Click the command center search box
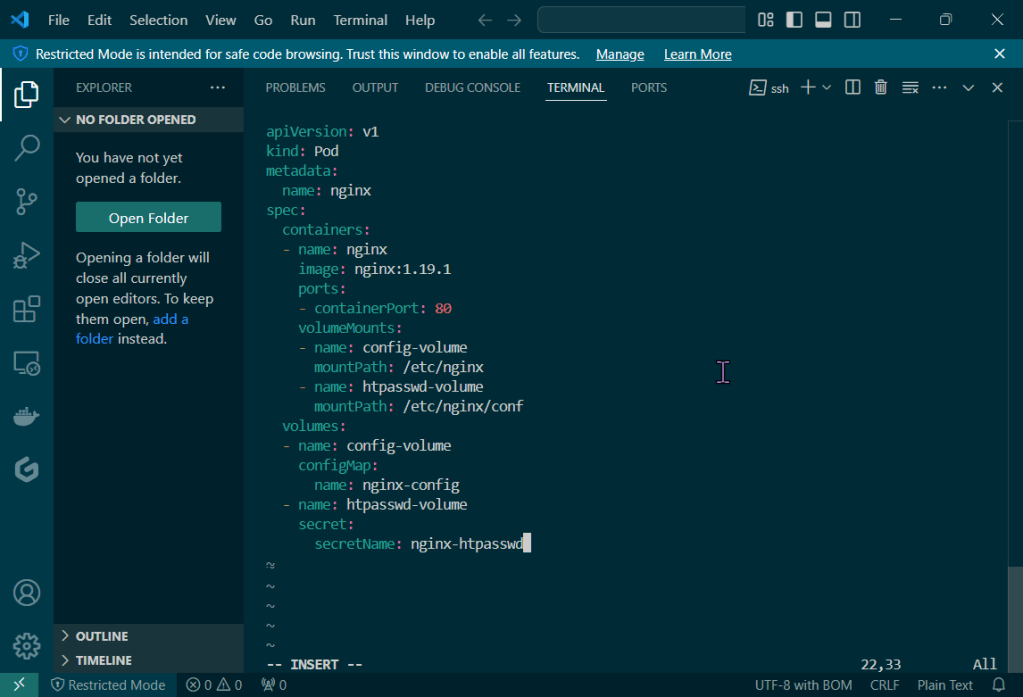Screen dimensions: 1023x697 [641, 20]
